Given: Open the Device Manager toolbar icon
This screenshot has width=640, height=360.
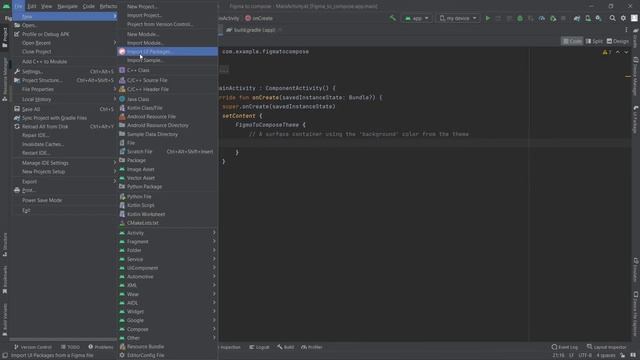Looking at the screenshot, I should coord(588,18).
